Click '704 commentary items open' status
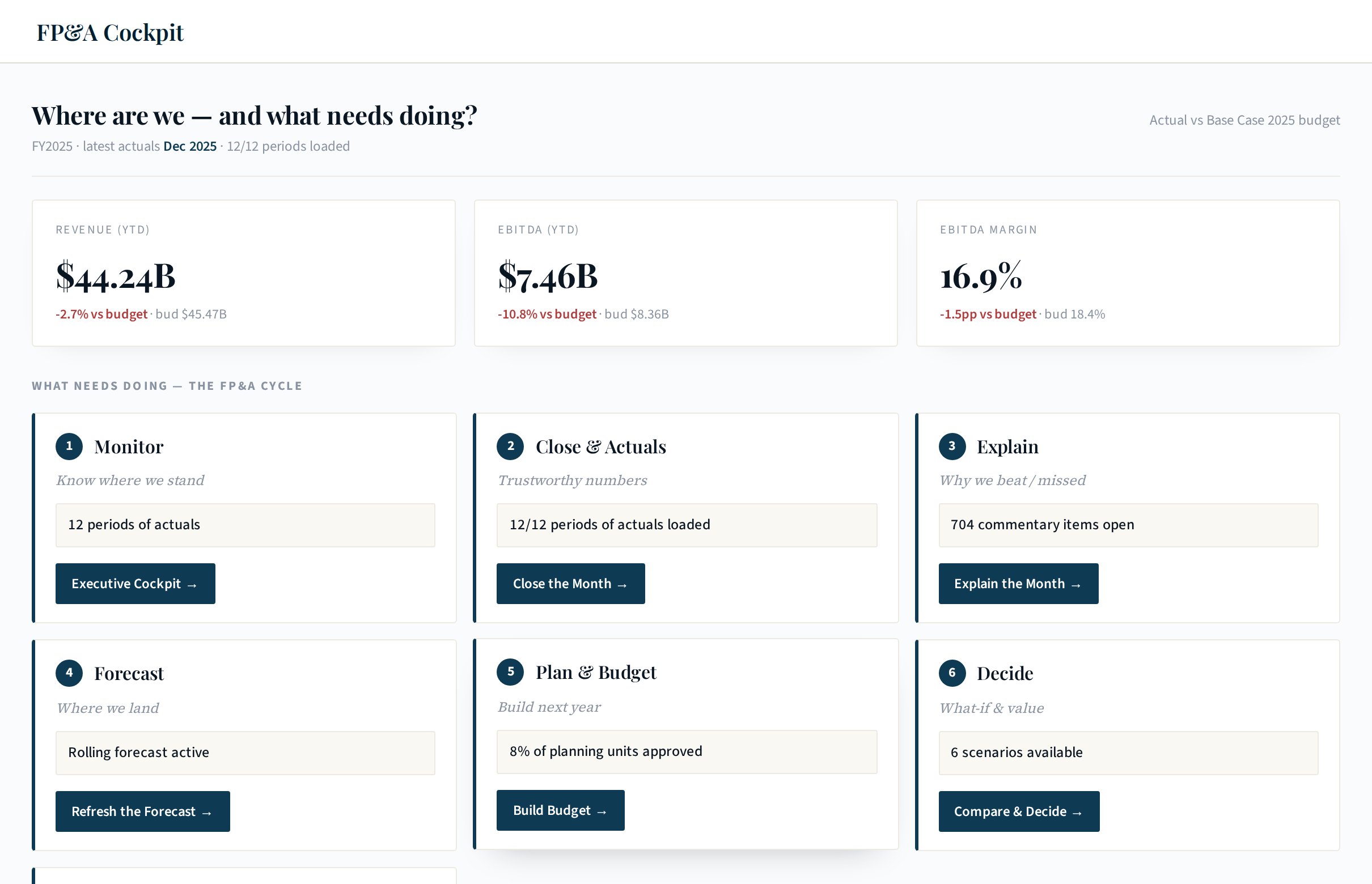This screenshot has height=884, width=1372. [1128, 525]
